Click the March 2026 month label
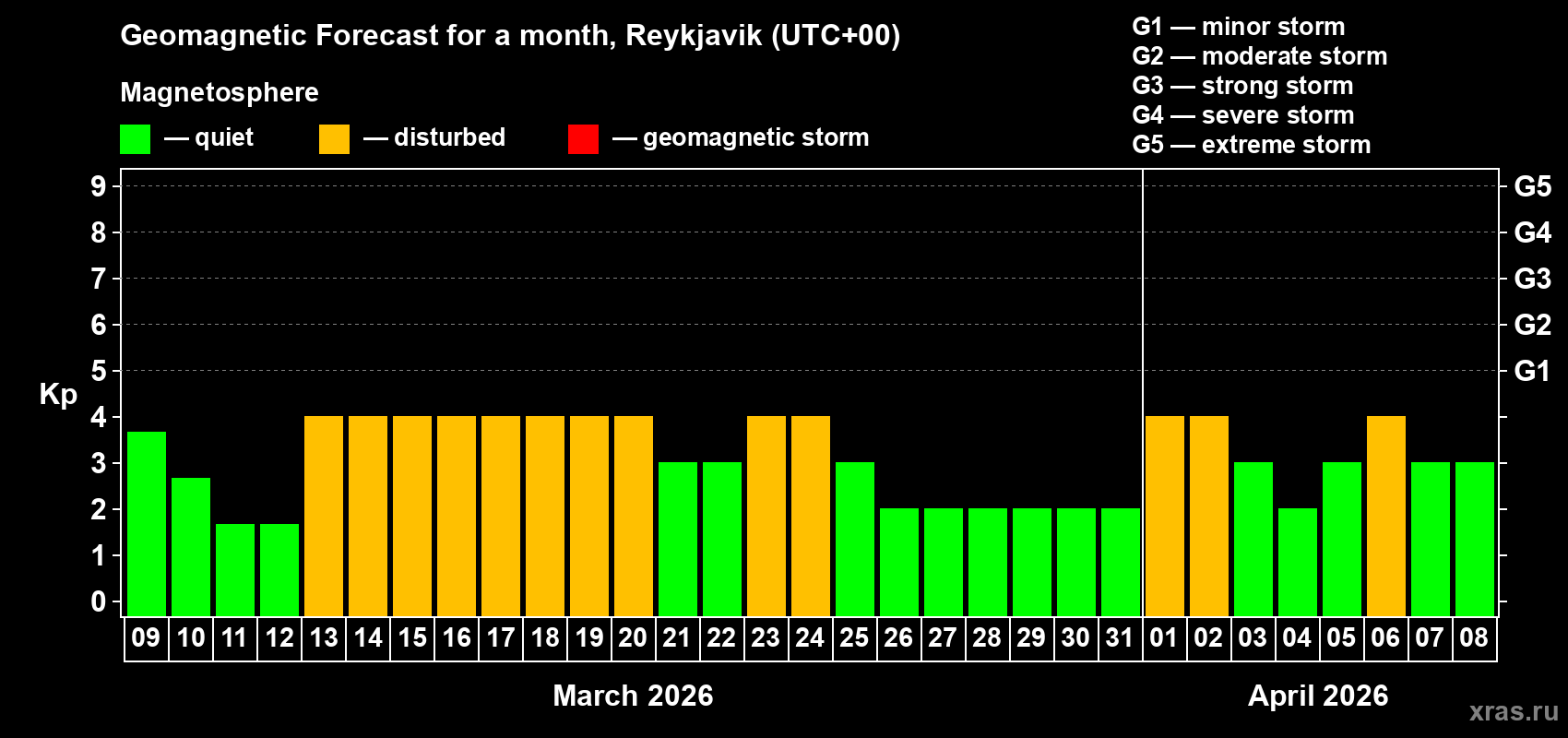The image size is (1568, 738). coord(633,696)
